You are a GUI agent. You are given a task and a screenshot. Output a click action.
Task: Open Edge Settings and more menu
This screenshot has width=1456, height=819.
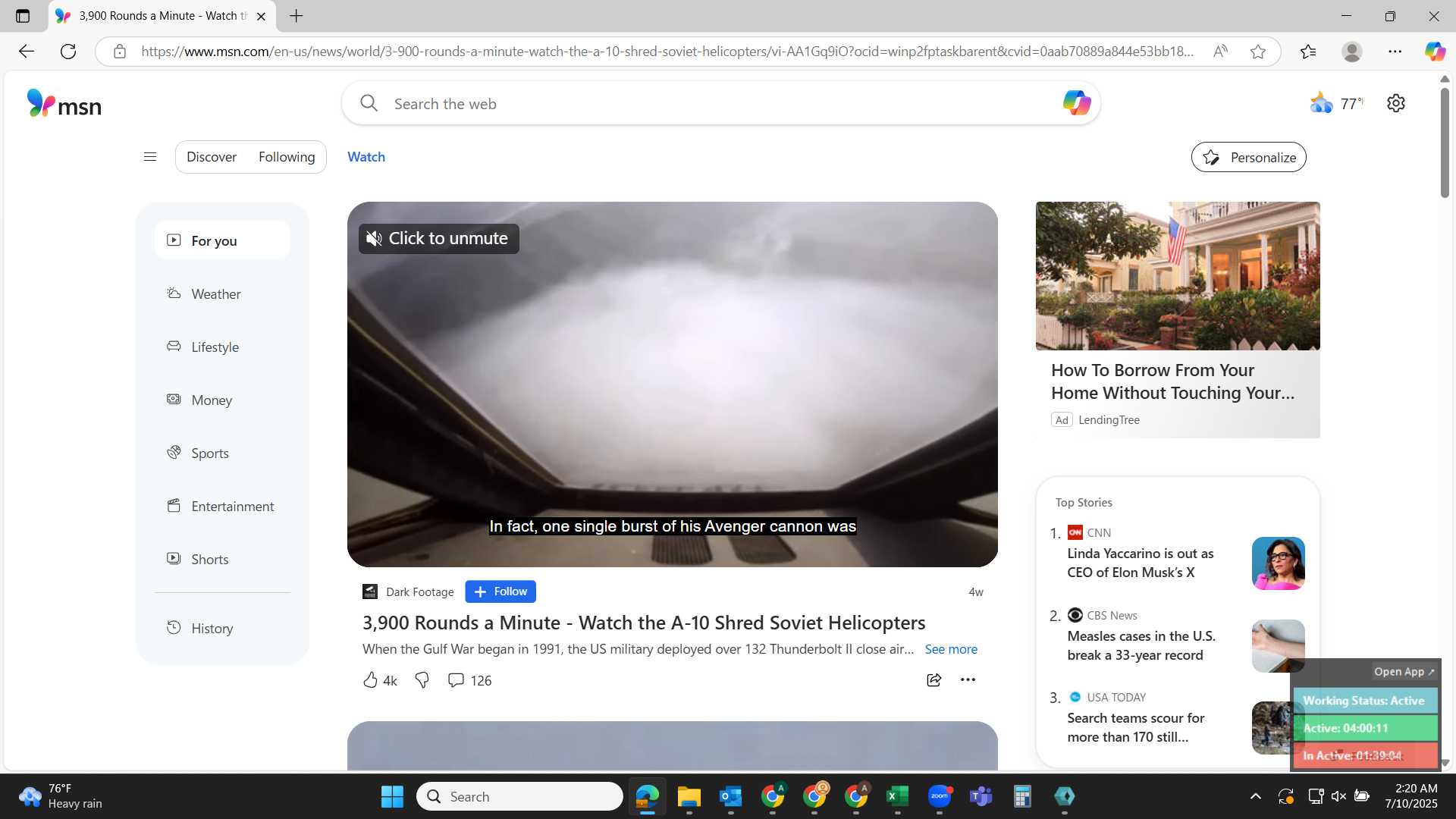[1395, 52]
